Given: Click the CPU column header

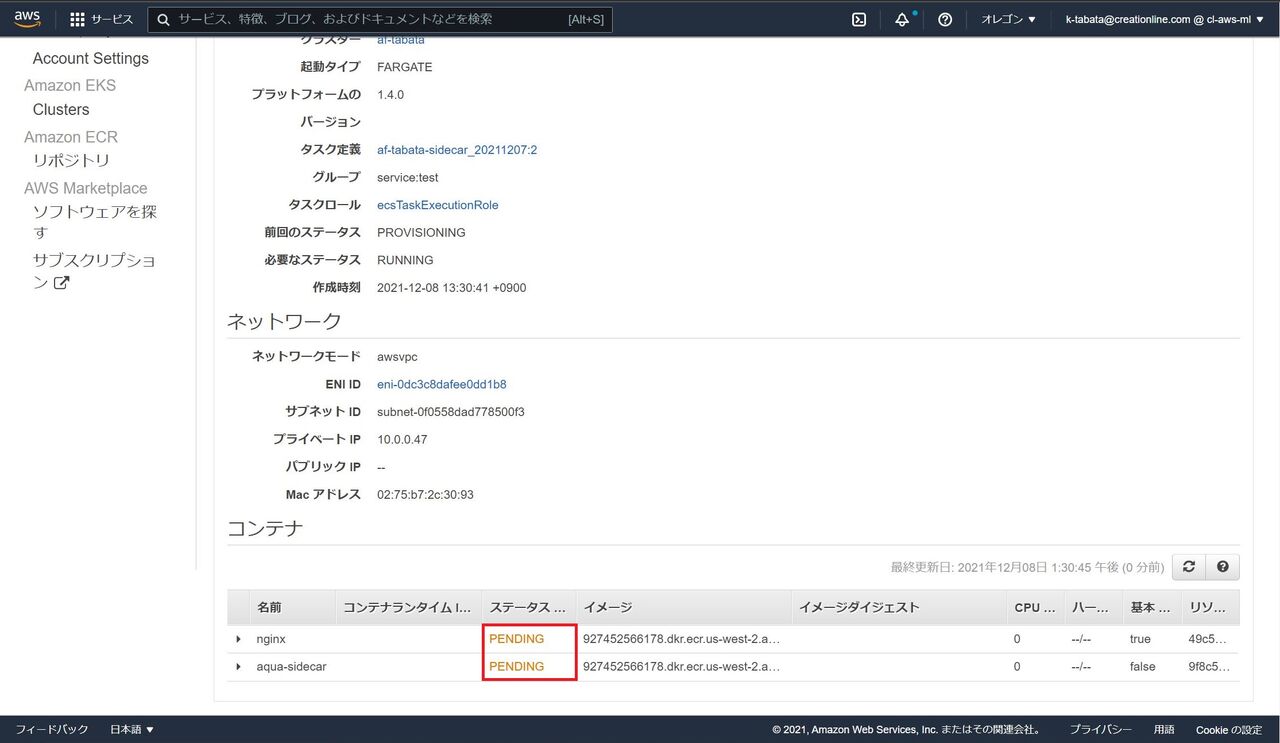Looking at the screenshot, I should pos(1034,608).
